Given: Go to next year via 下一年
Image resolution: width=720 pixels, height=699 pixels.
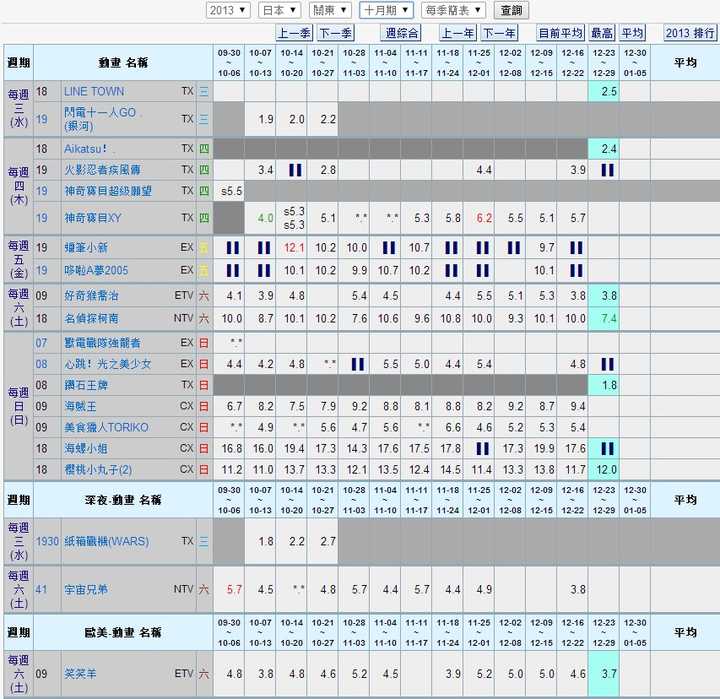Looking at the screenshot, I should [x=499, y=33].
